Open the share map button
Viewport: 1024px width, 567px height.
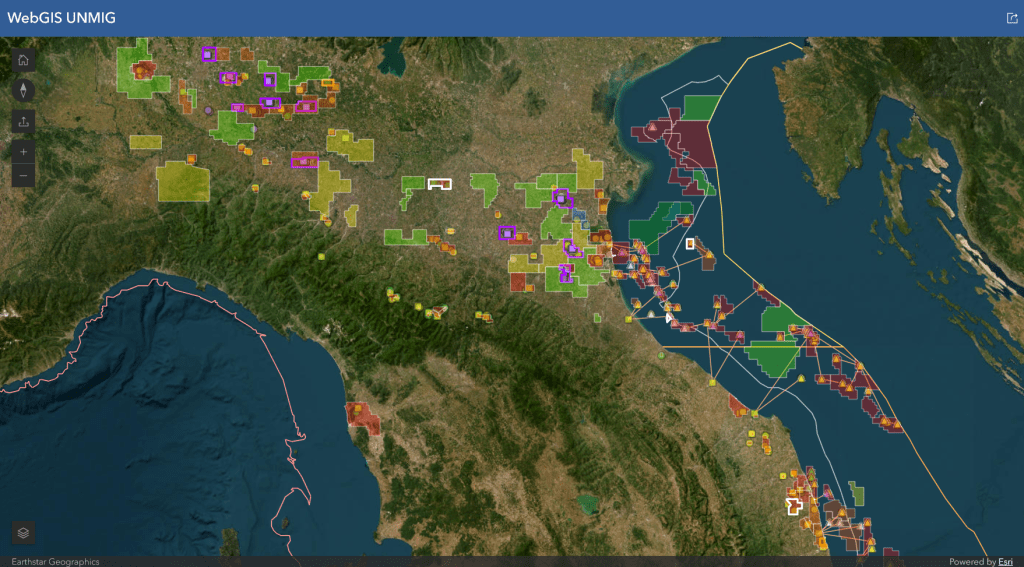(x=23, y=121)
